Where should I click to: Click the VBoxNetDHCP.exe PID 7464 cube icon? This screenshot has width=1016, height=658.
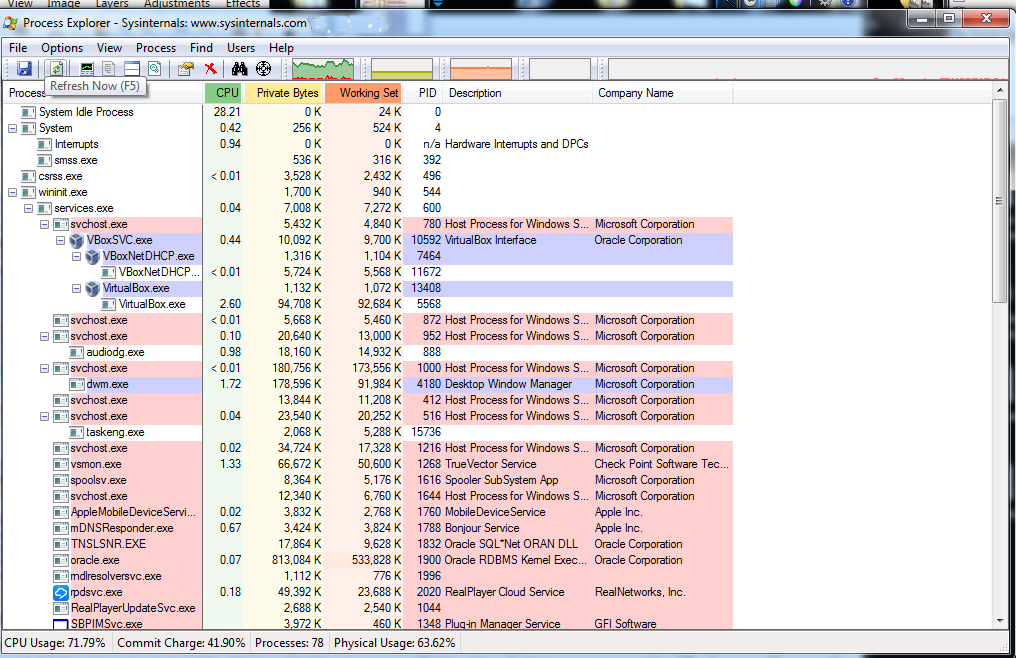[x=93, y=257]
